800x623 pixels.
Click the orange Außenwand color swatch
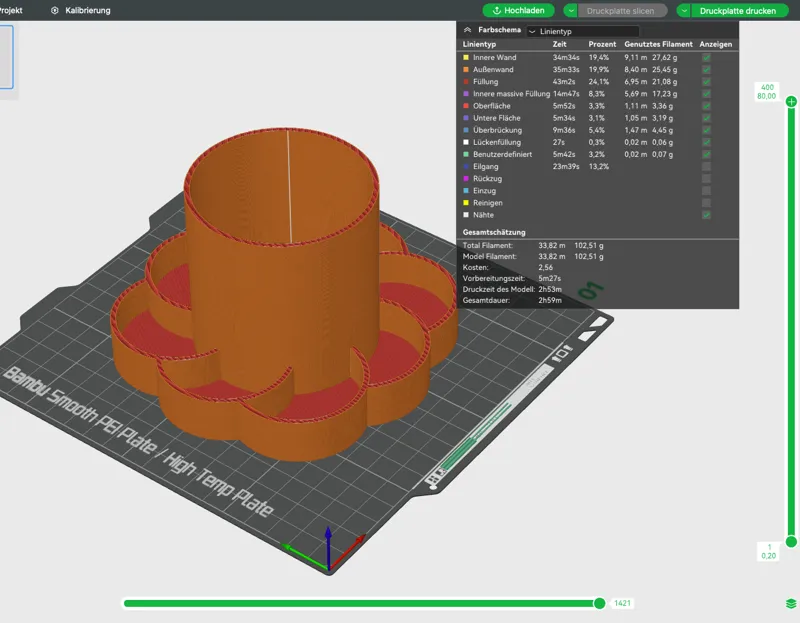pos(466,70)
